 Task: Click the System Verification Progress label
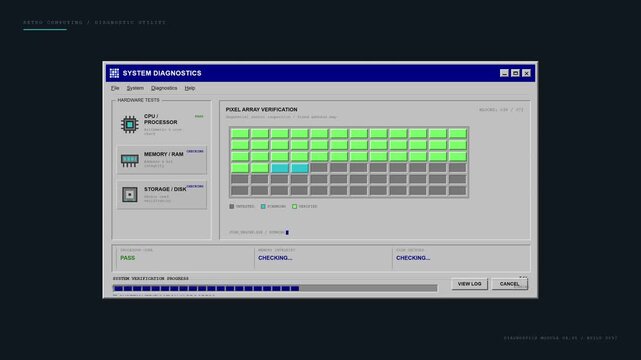pos(150,278)
